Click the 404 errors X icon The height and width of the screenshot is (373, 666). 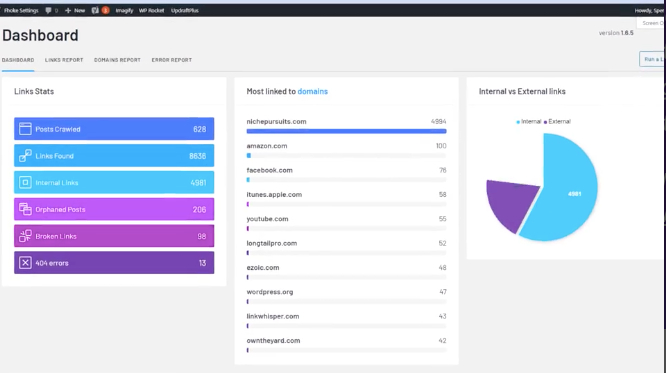[25, 263]
